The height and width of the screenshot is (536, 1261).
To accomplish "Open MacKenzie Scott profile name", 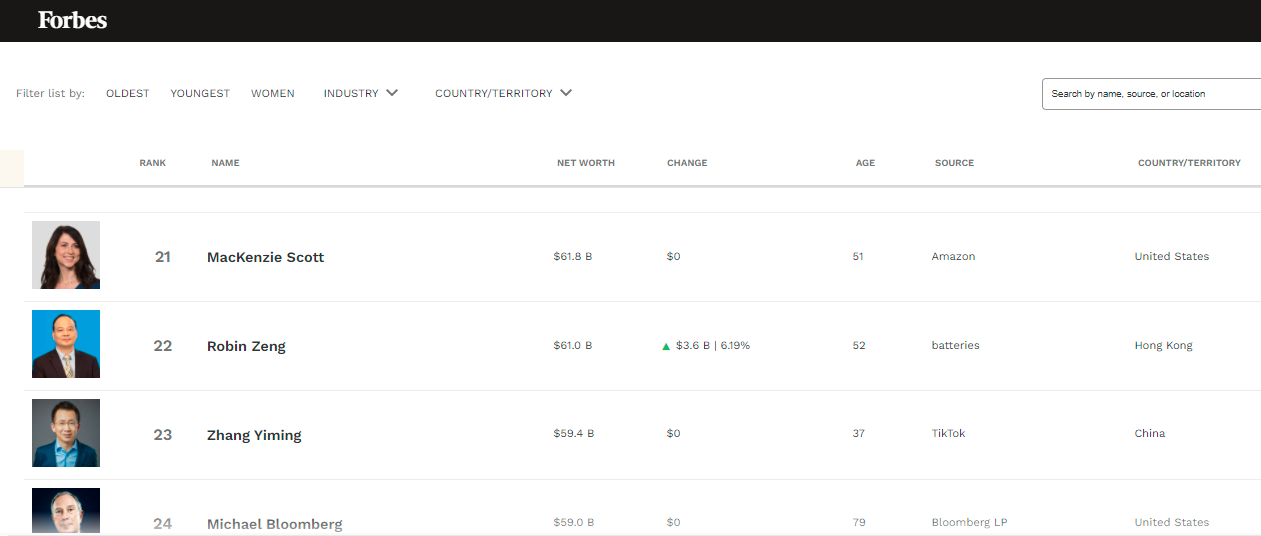I will click(265, 257).
